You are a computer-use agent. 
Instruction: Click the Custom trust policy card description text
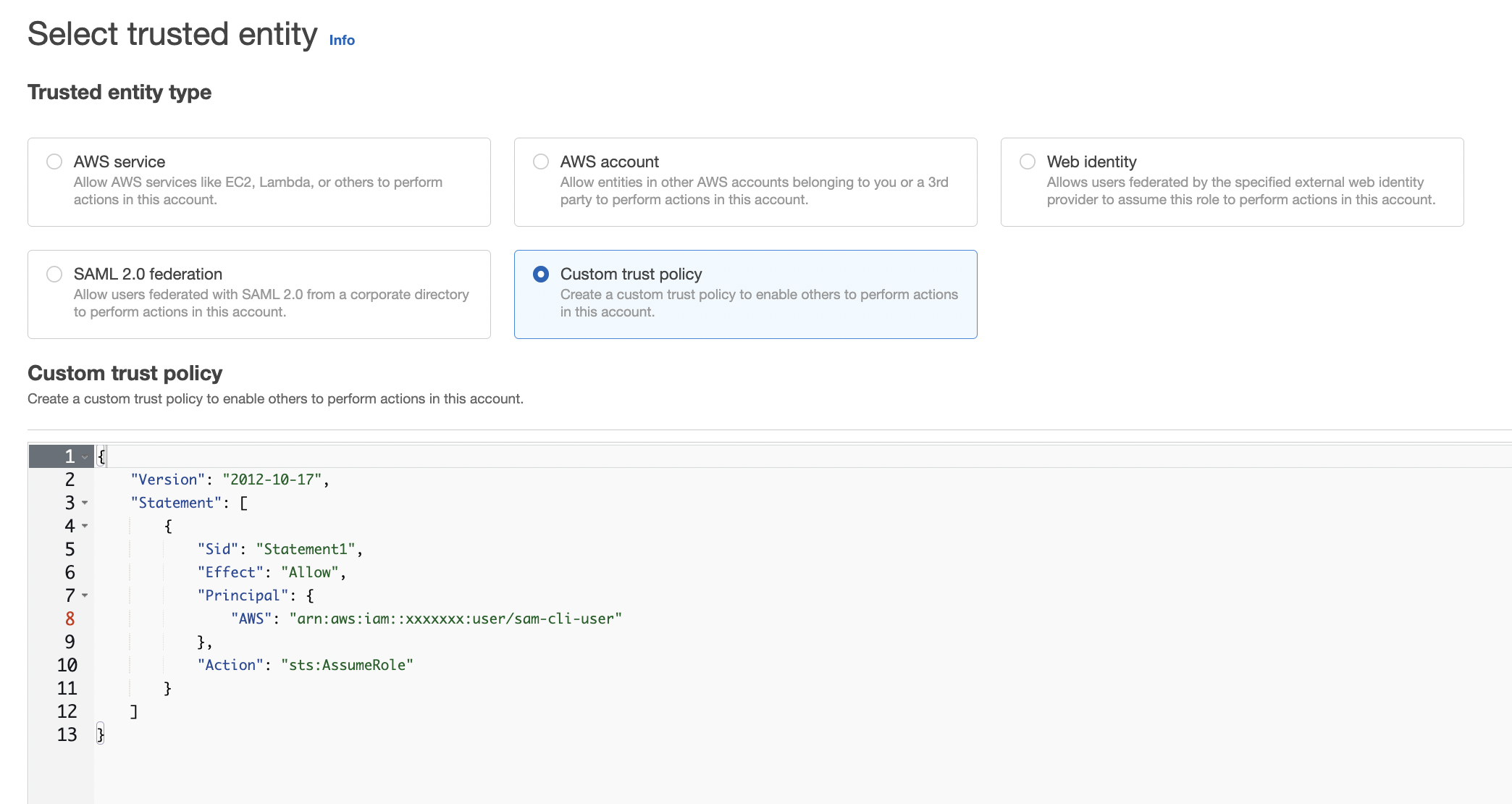coord(759,303)
